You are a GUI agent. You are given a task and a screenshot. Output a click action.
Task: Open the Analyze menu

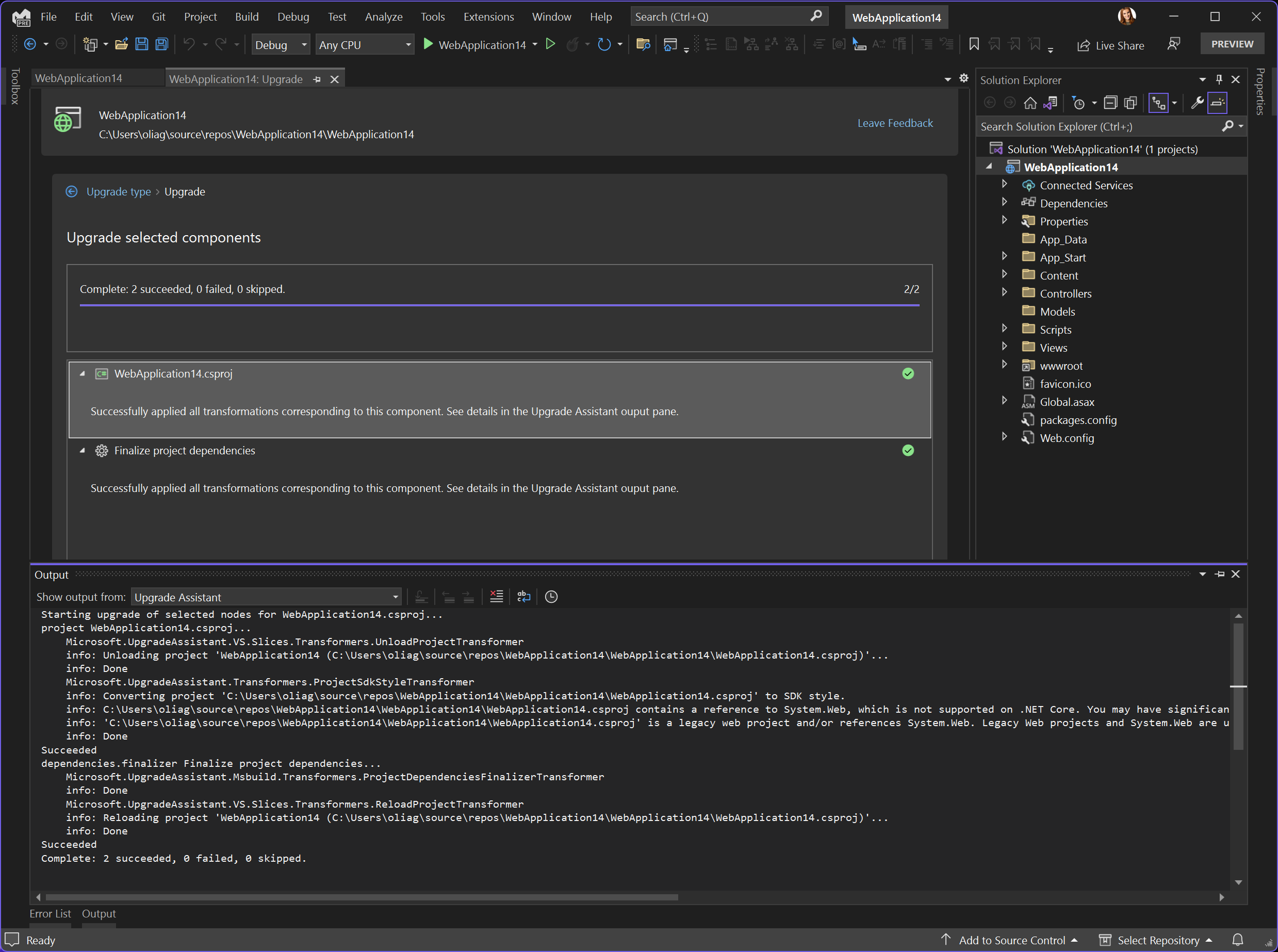point(384,17)
